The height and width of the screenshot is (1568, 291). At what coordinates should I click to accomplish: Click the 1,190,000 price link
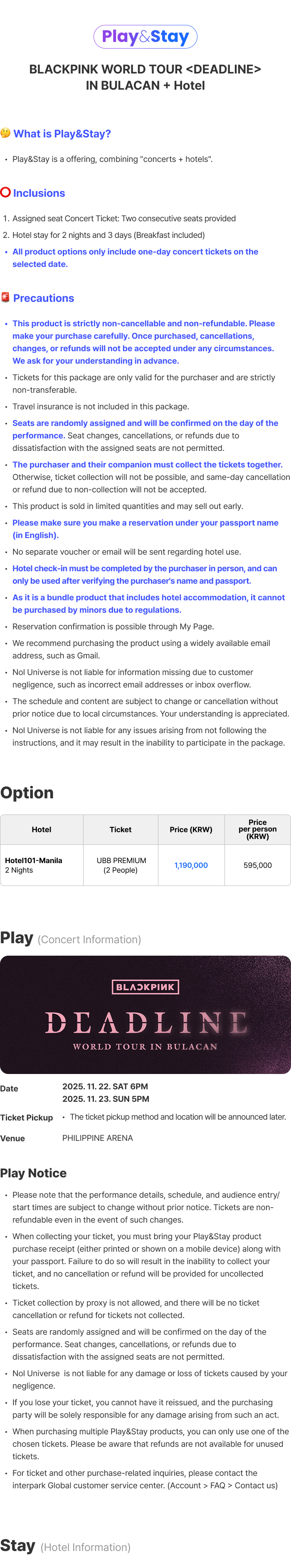pyautogui.click(x=191, y=865)
